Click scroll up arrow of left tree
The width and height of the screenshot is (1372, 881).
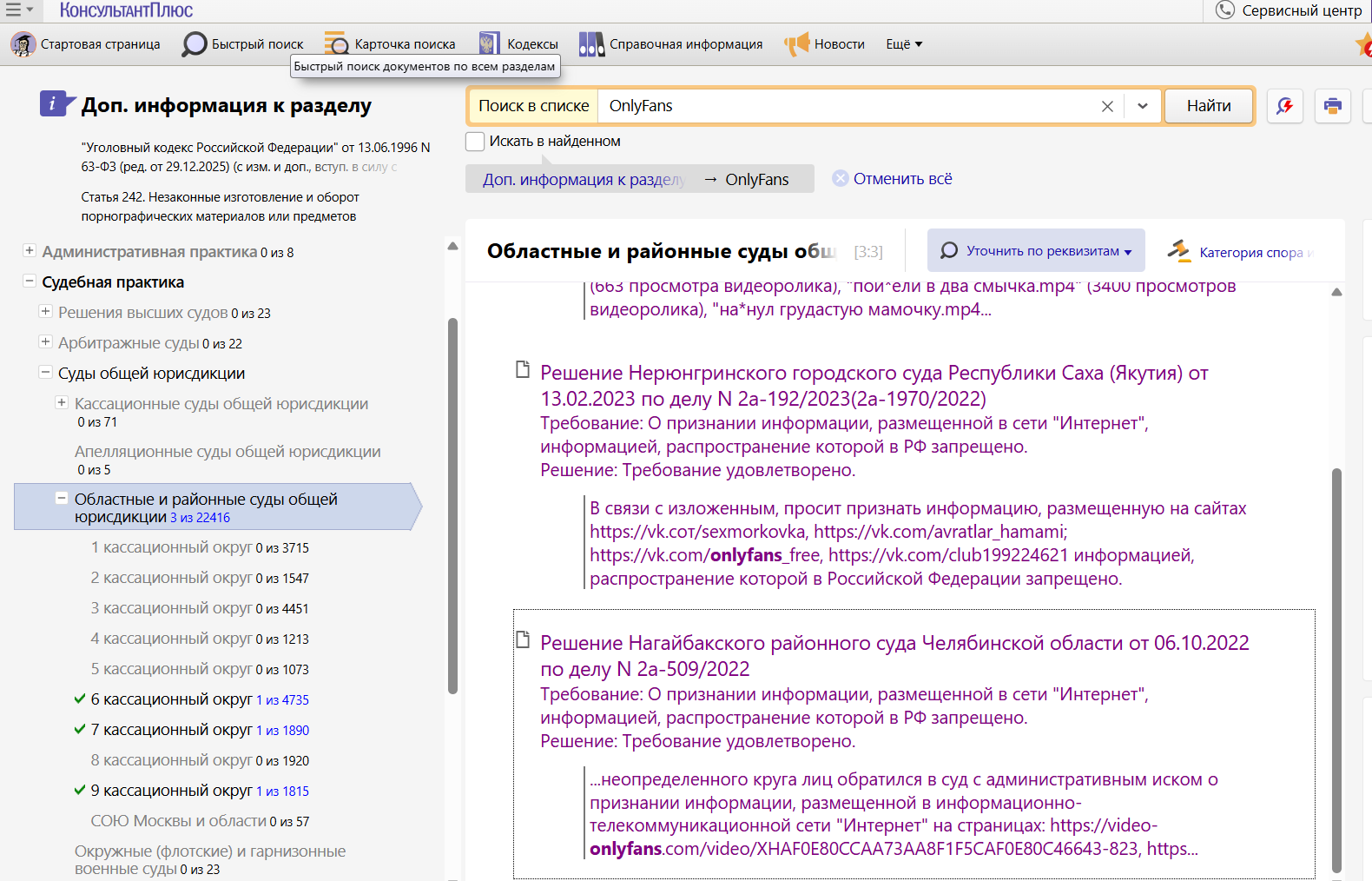[x=452, y=246]
